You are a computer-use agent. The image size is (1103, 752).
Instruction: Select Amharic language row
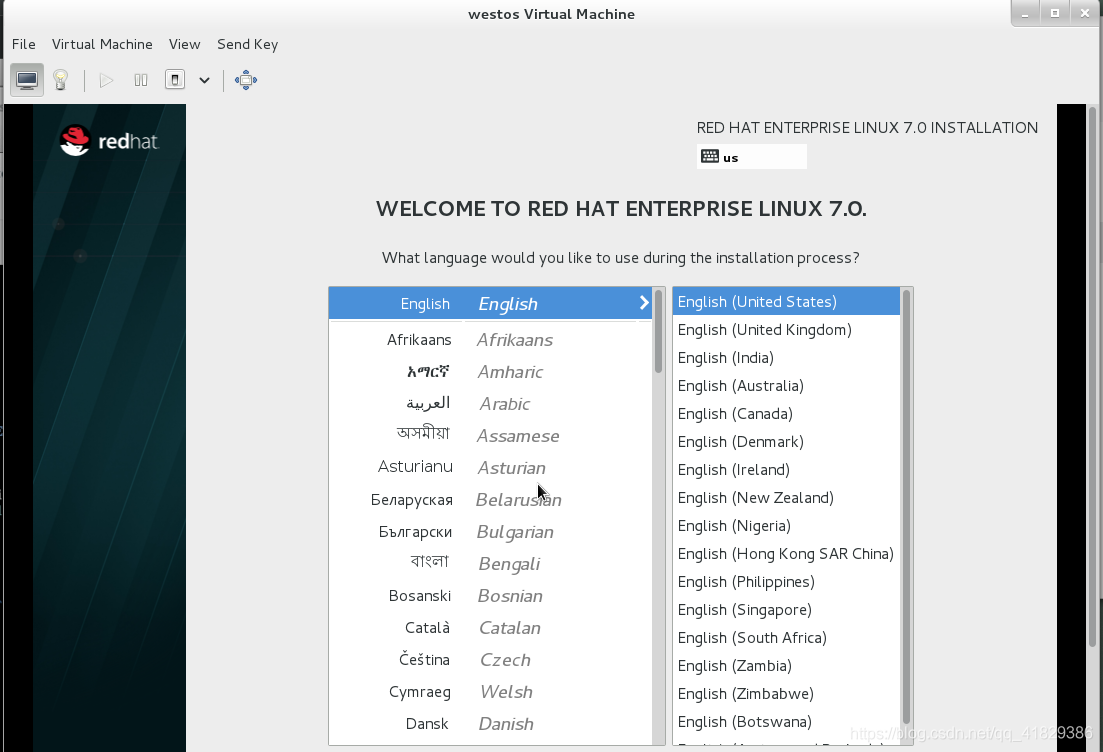(490, 371)
